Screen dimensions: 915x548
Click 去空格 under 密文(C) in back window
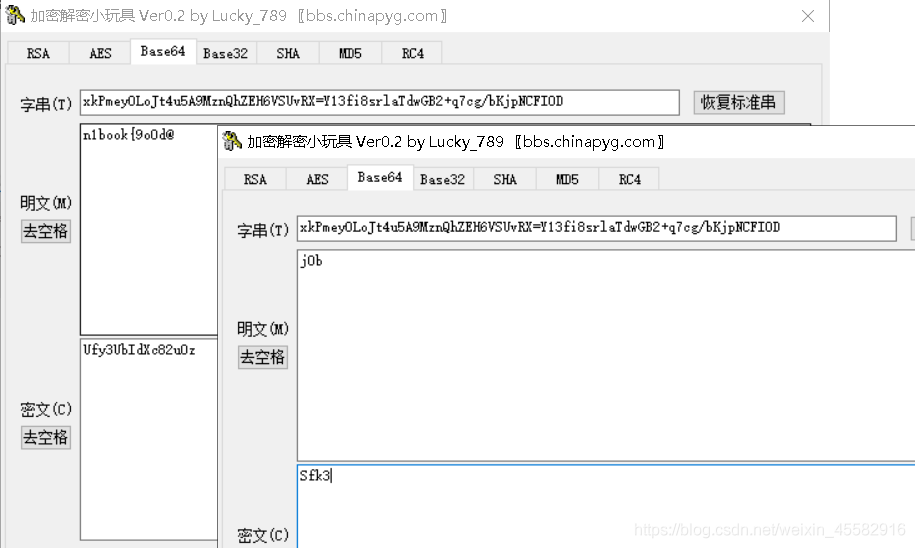point(46,437)
